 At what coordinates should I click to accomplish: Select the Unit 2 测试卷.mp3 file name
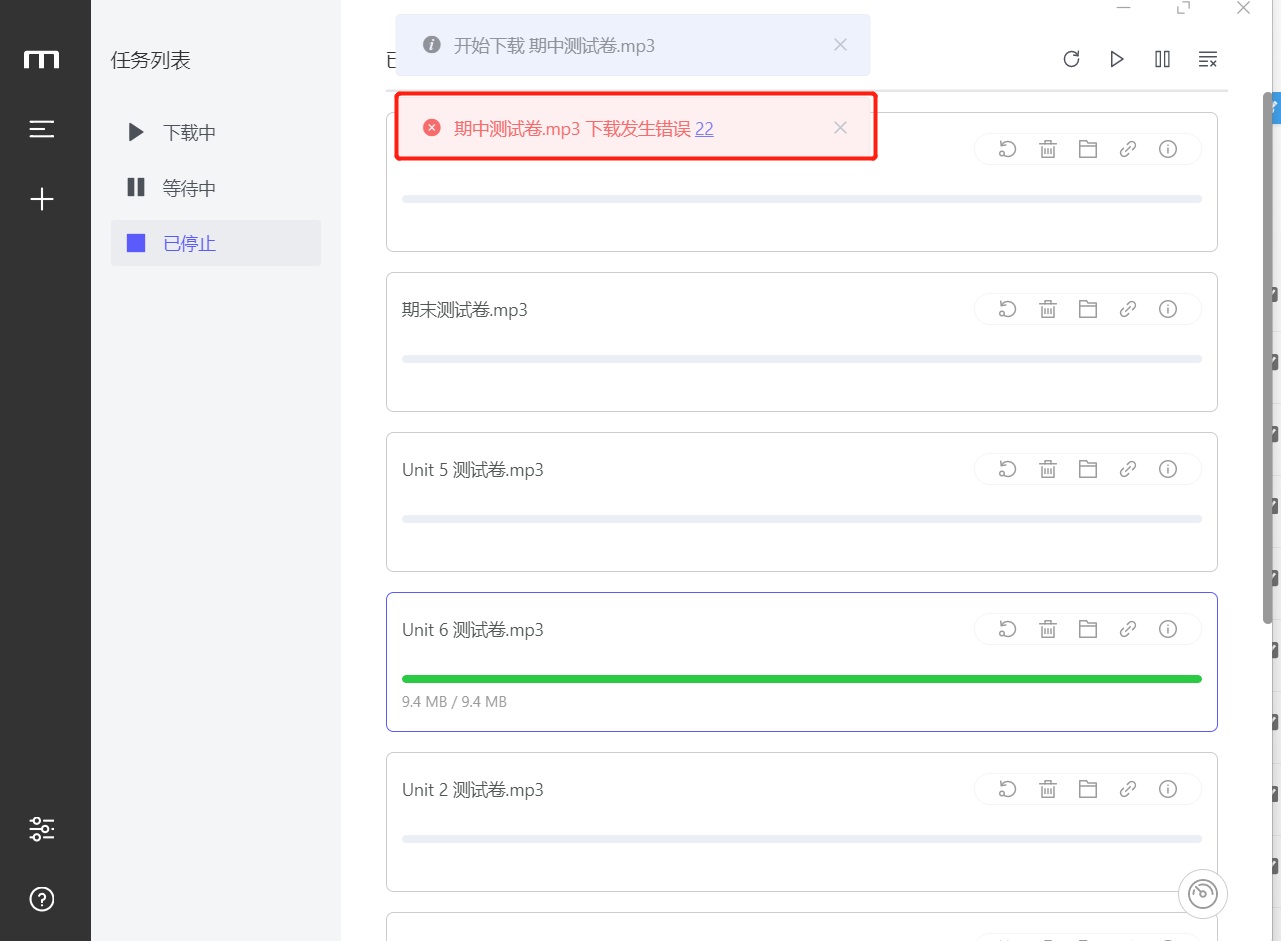[473, 790]
